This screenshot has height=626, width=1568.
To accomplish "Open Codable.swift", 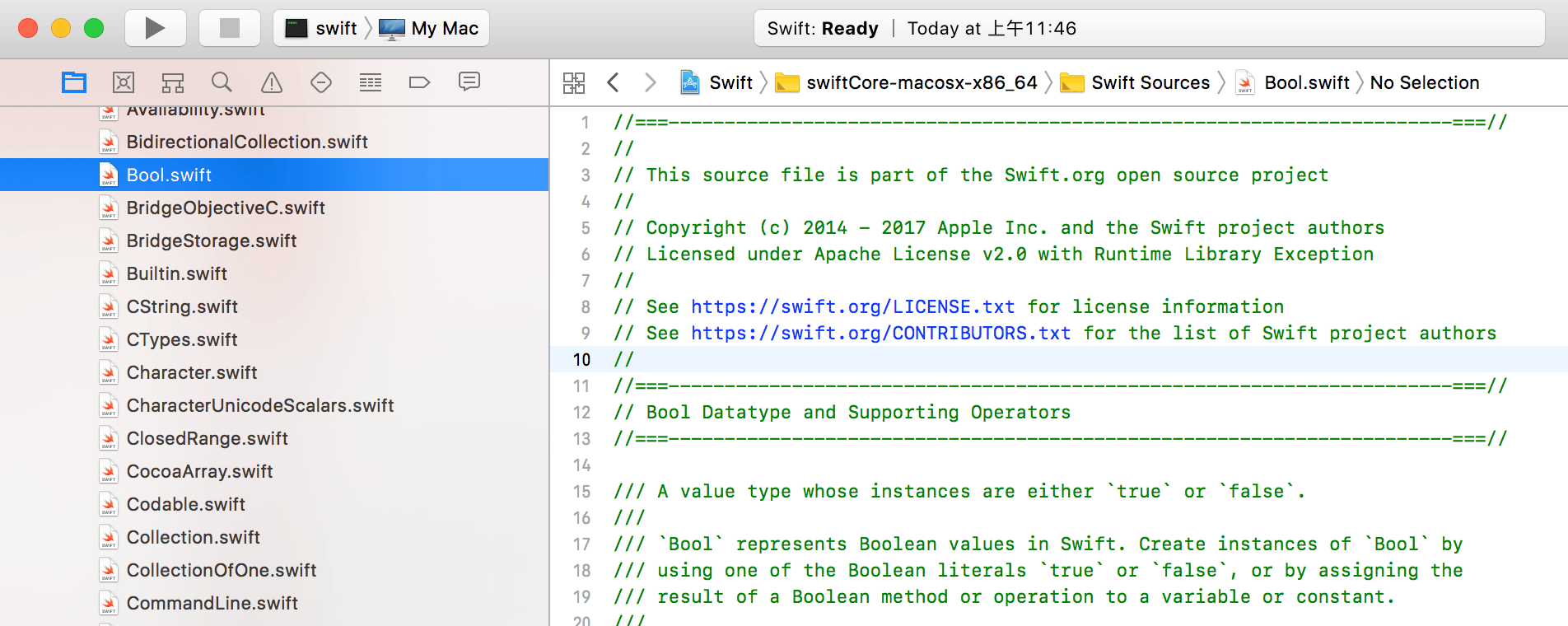I will tap(274, 504).
